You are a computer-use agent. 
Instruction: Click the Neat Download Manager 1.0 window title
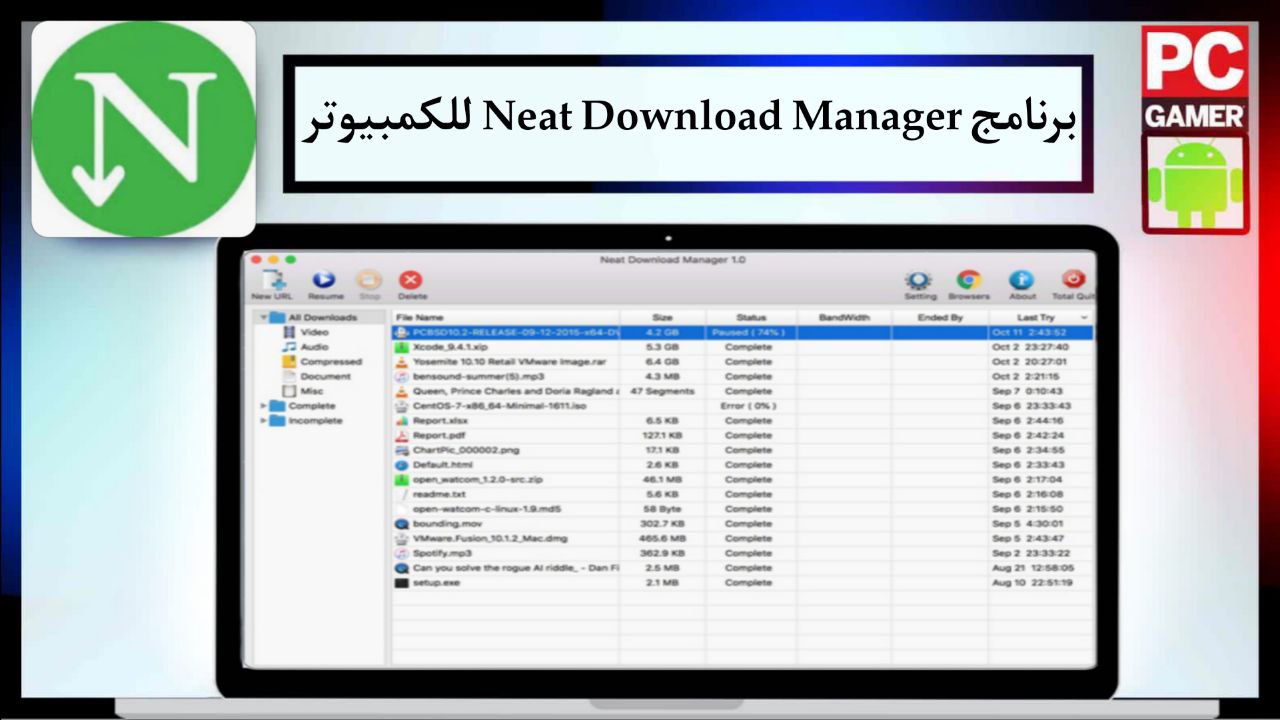(x=673, y=260)
